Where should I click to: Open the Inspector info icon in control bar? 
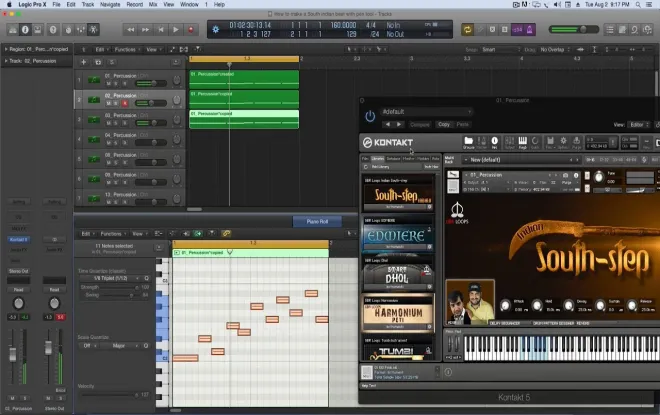coord(25,29)
